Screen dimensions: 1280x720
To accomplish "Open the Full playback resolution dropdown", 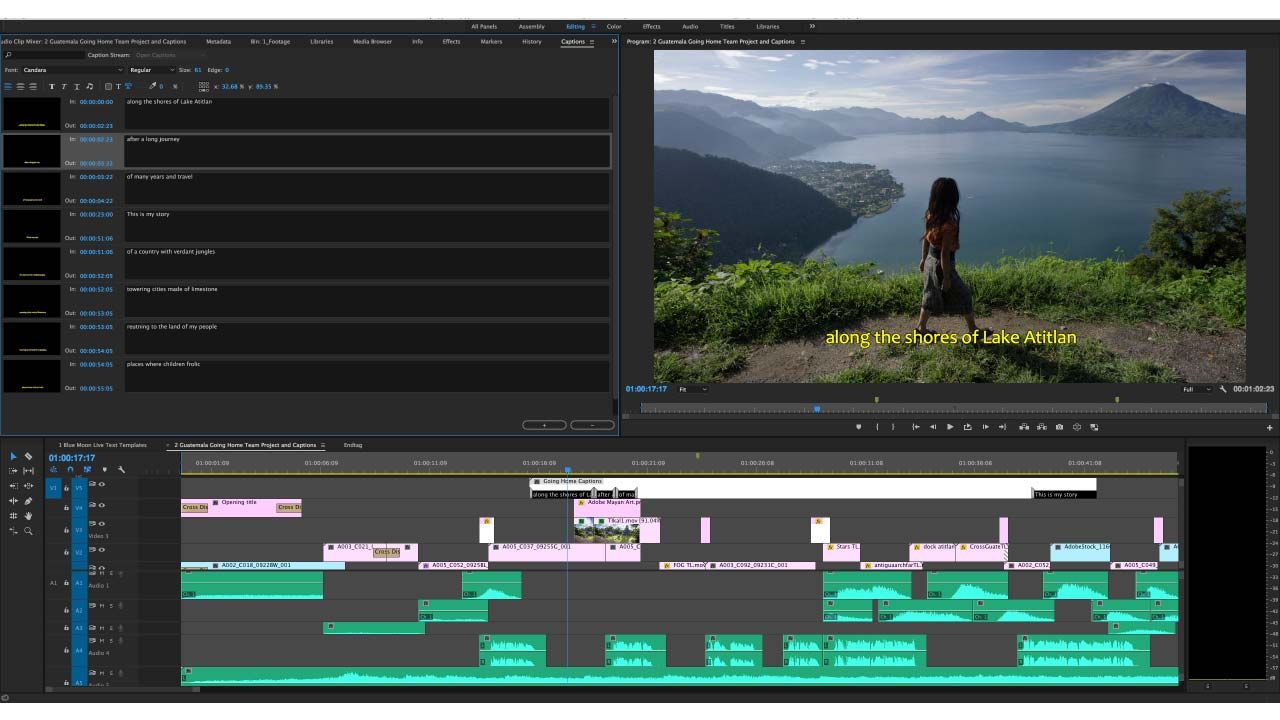I will [x=1196, y=389].
